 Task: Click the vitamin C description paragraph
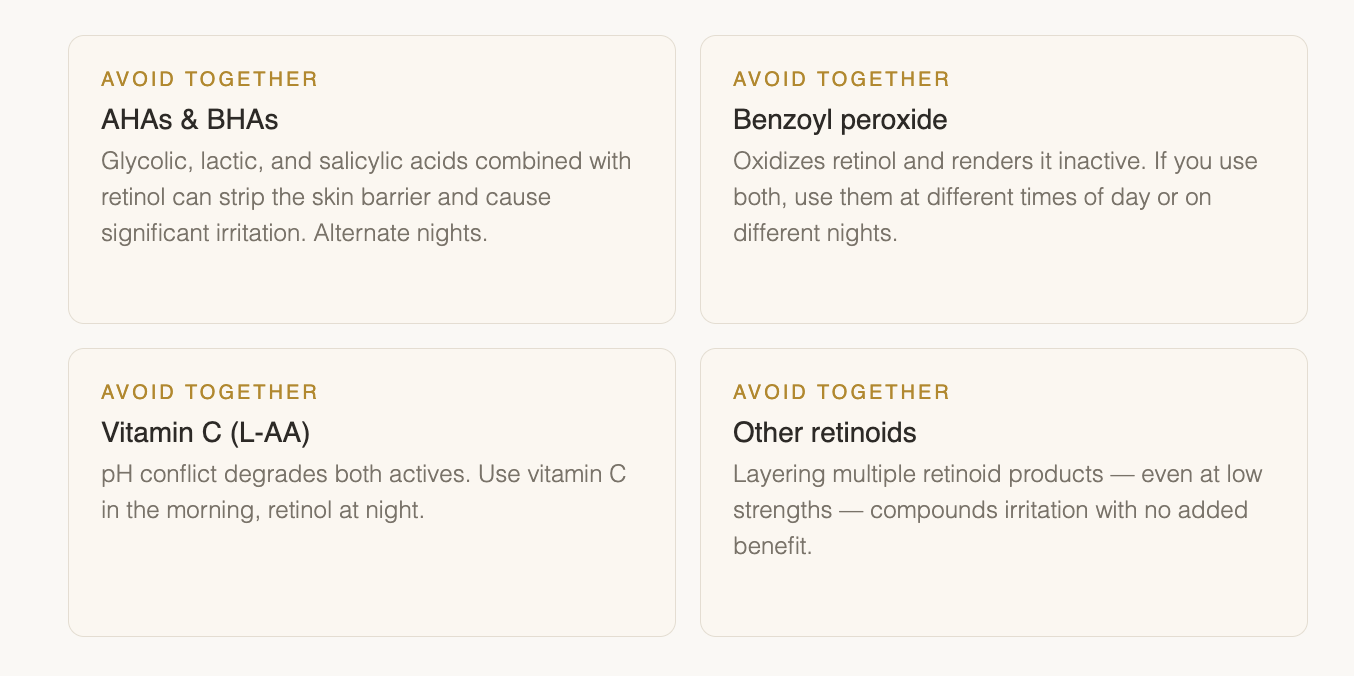[x=363, y=492]
